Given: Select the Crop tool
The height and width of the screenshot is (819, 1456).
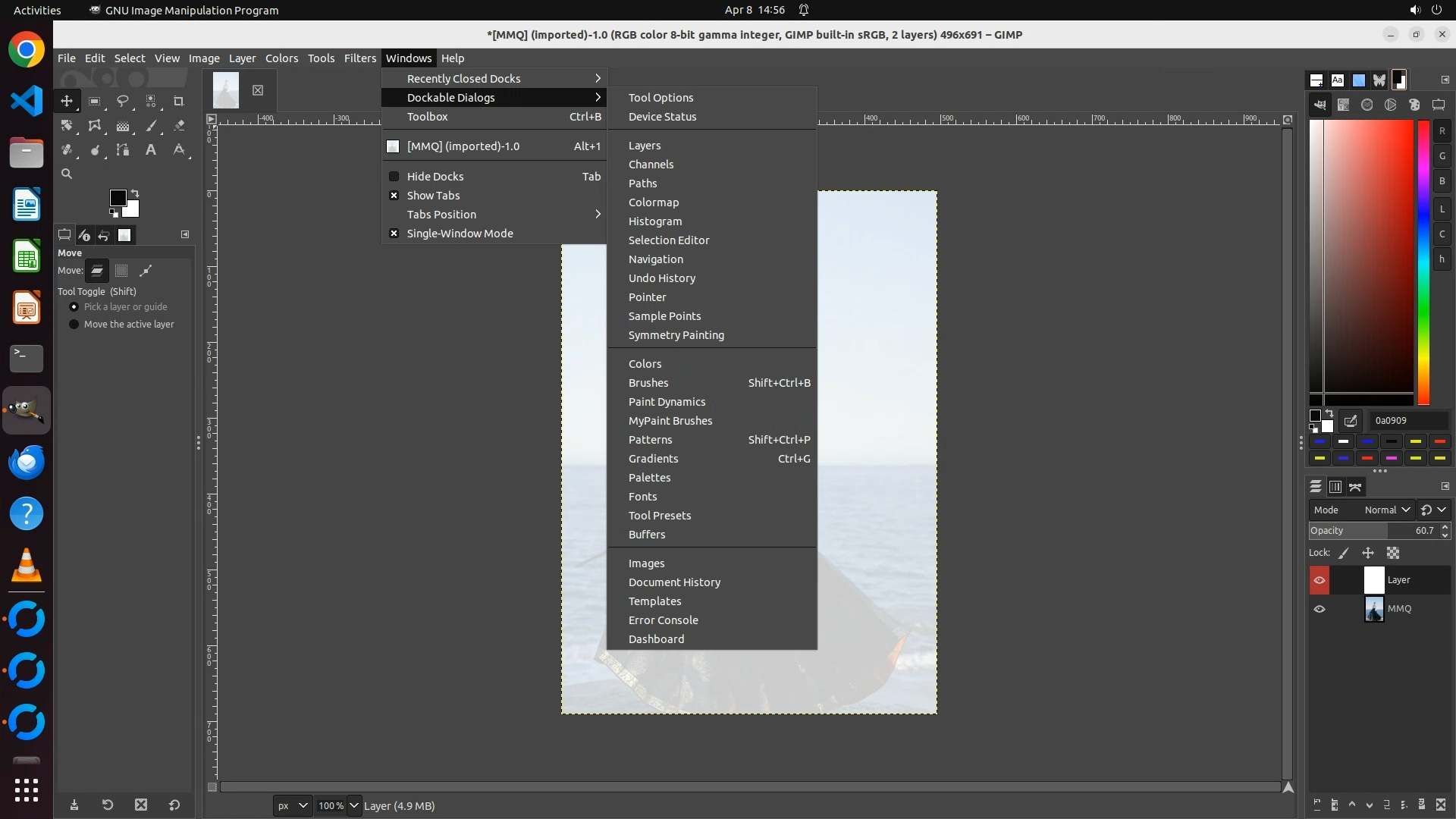Looking at the screenshot, I should coord(179,101).
